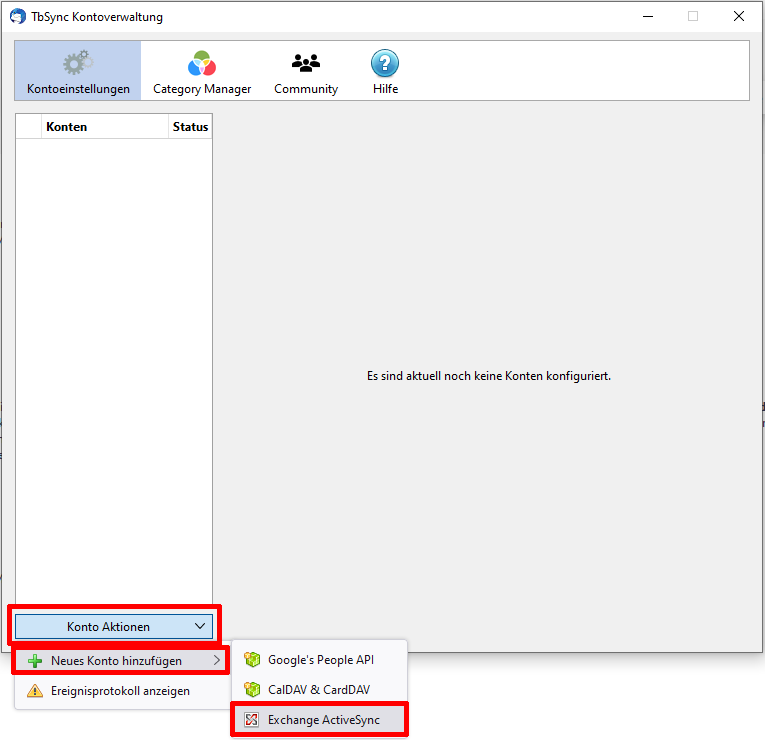The image size is (765, 740).
Task: Click the green plus icon for new account
Action: click(35, 661)
